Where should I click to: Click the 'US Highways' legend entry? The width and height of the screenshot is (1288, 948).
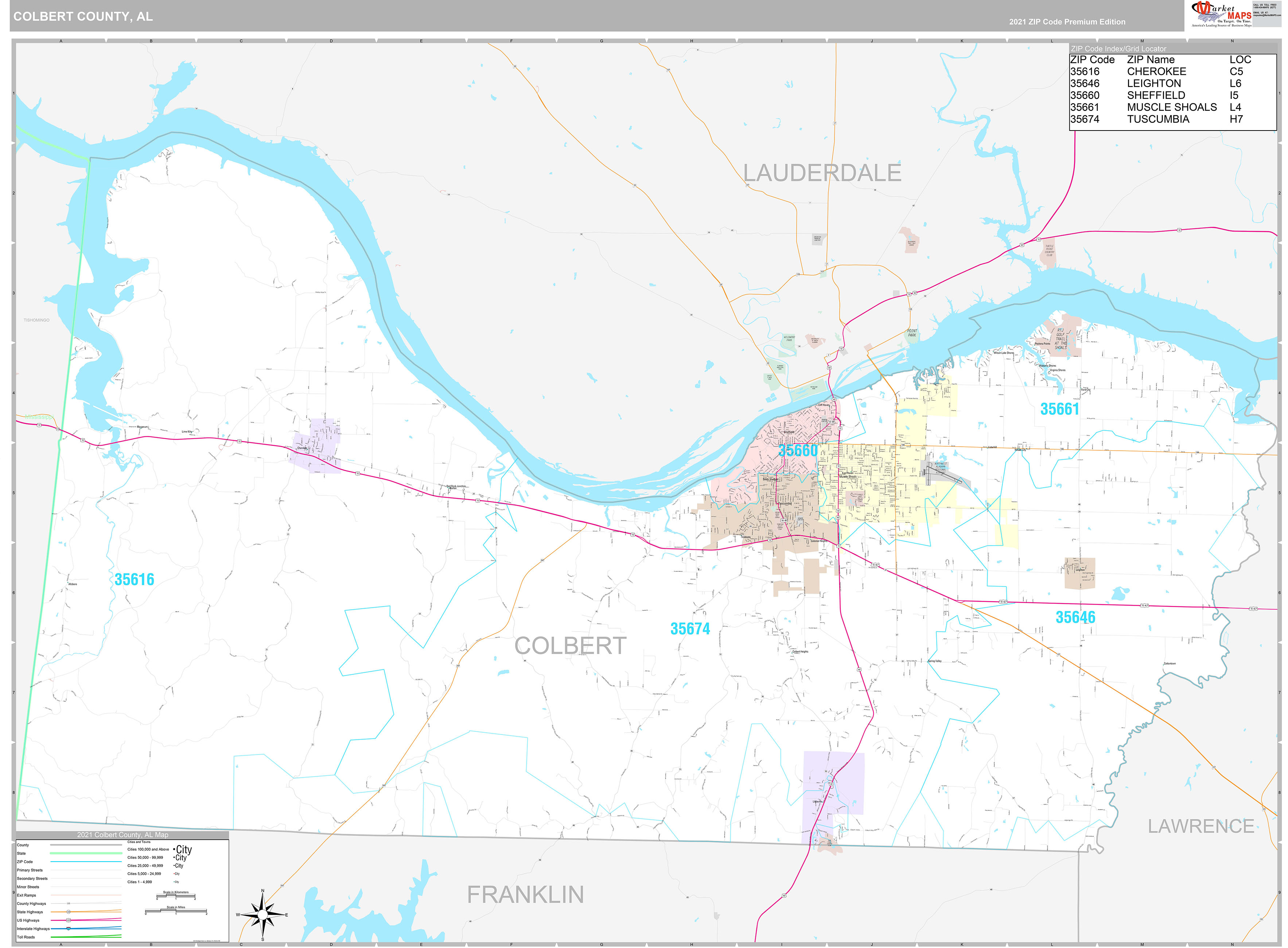coord(28,920)
